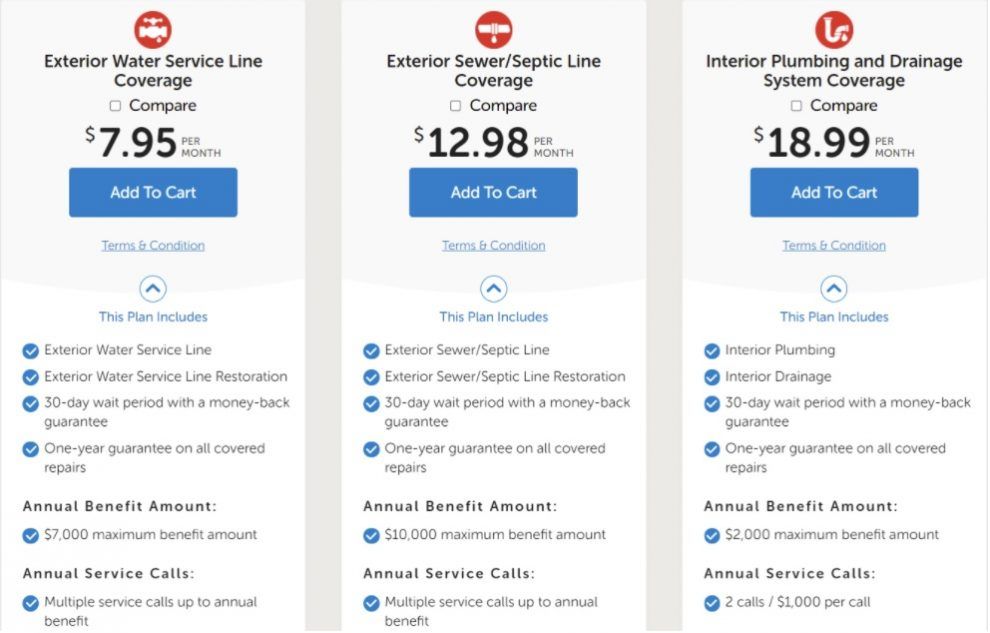This screenshot has height=633, width=990.
Task: Collapse This Plan Includes on the water service card
Action: coord(153,290)
